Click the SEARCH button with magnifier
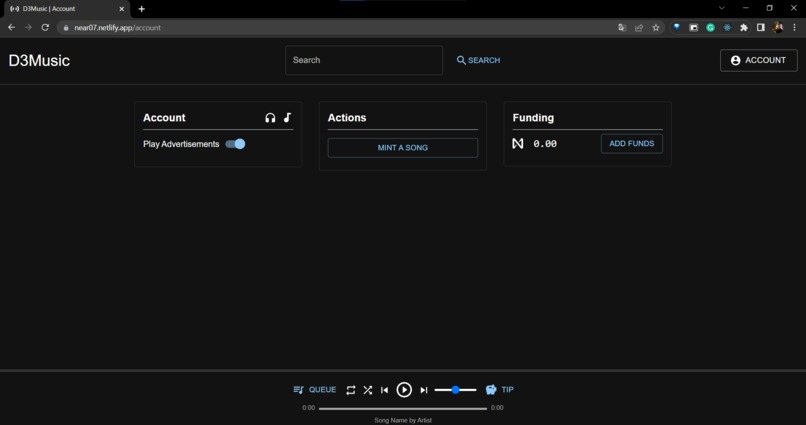This screenshot has width=806, height=425. pos(478,60)
